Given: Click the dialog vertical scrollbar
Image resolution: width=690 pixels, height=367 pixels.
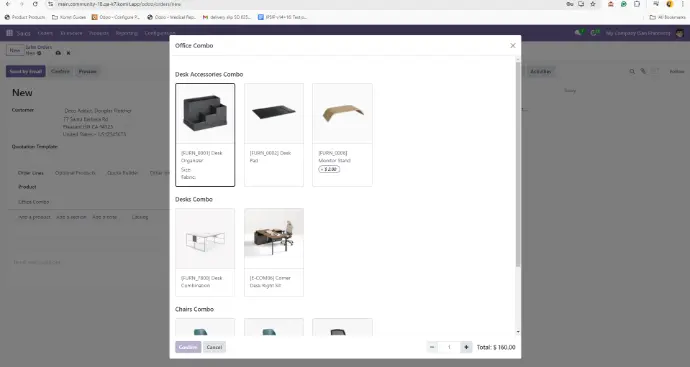Looking at the screenshot, I should (x=518, y=164).
